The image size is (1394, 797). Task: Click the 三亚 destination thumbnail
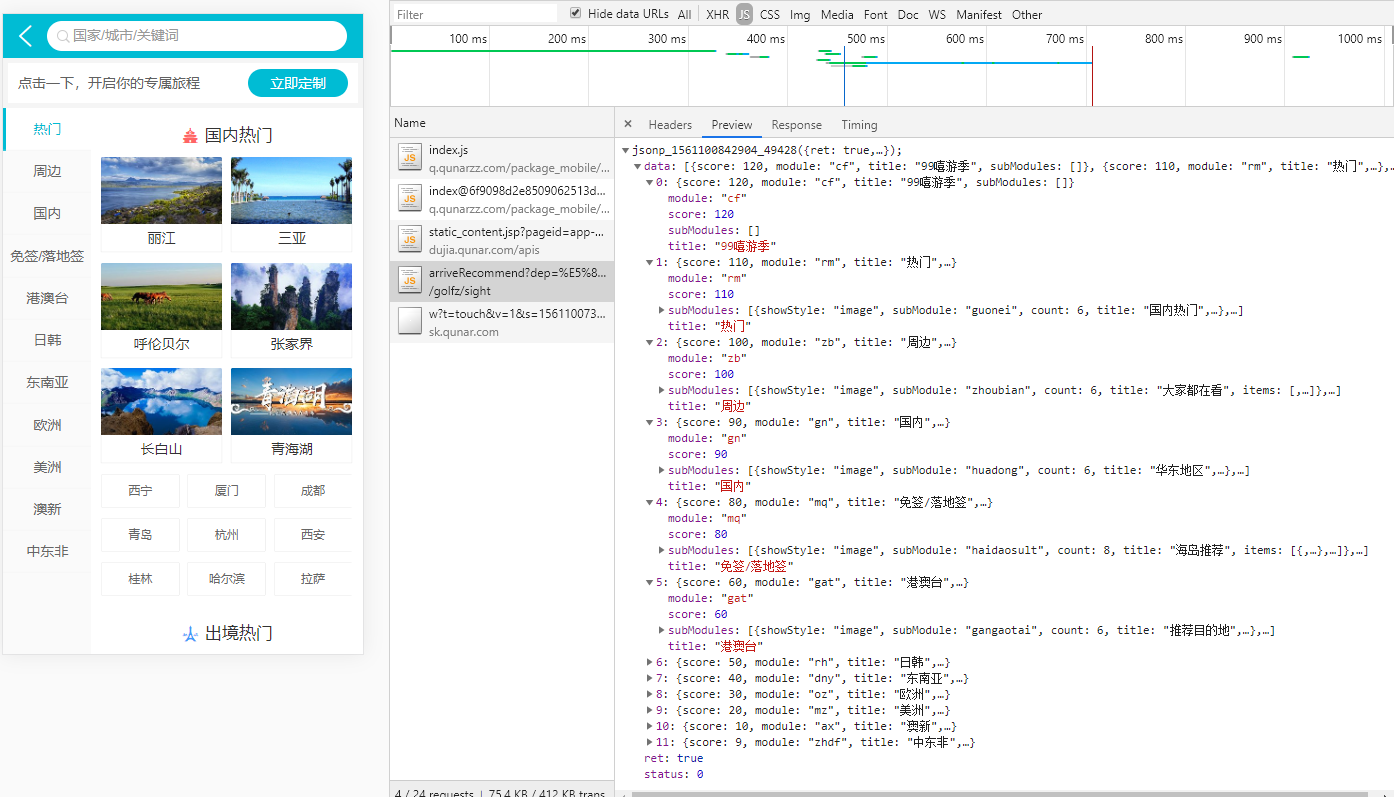pos(291,191)
